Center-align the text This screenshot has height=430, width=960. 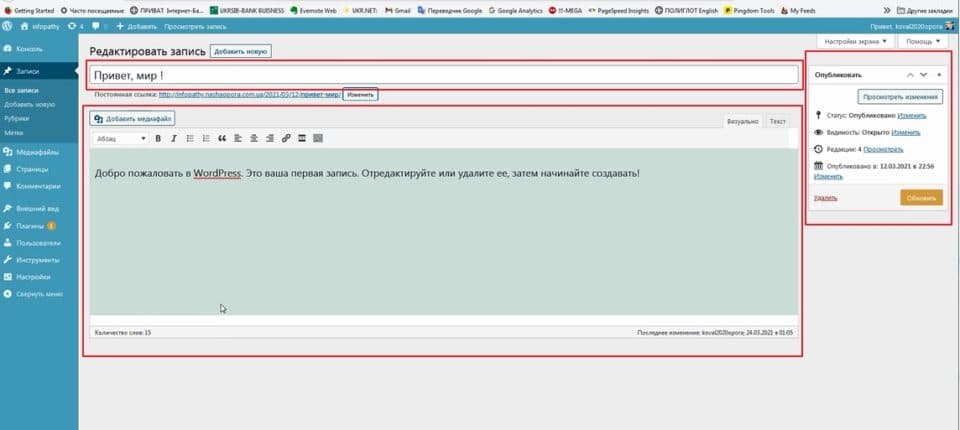[x=254, y=138]
